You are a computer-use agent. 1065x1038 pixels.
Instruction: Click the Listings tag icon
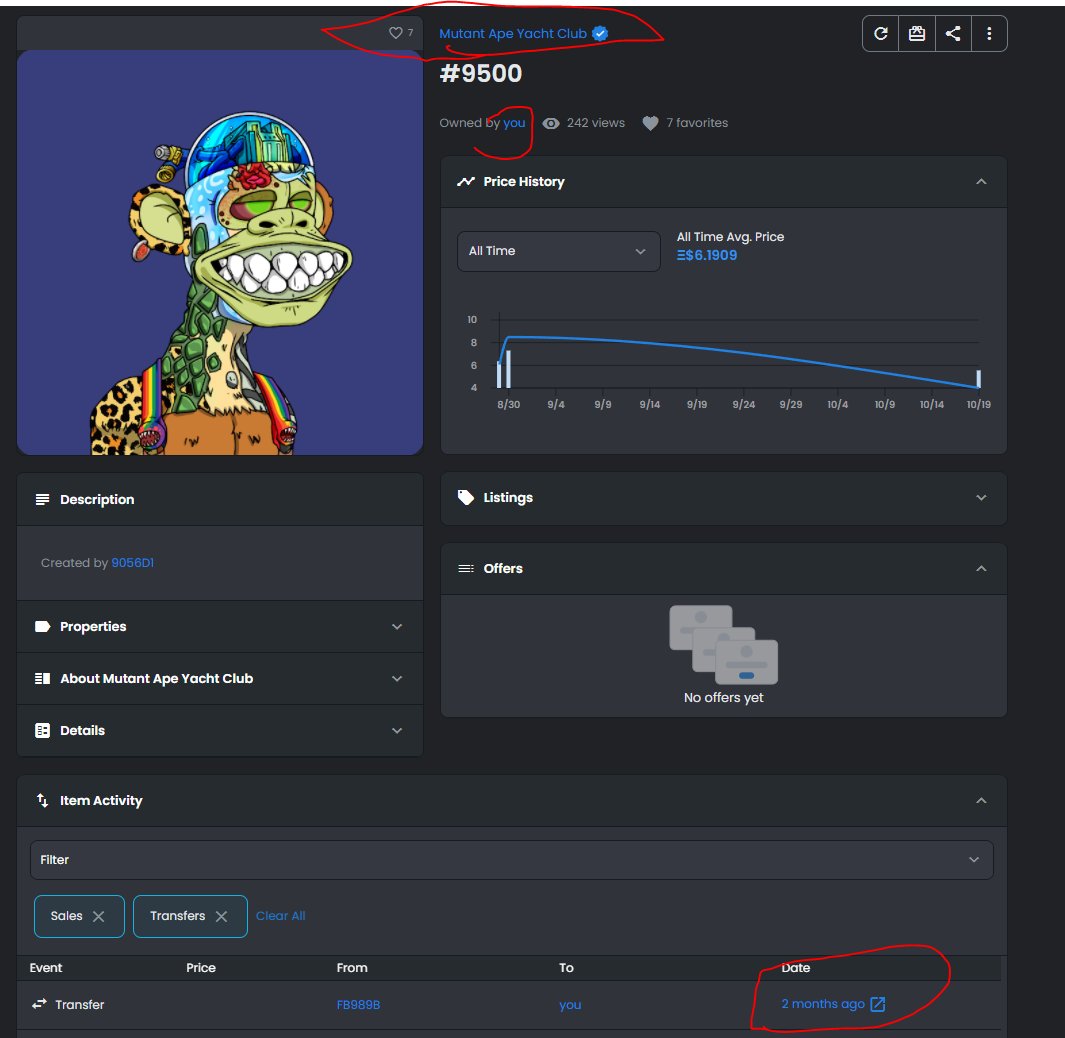click(x=465, y=497)
